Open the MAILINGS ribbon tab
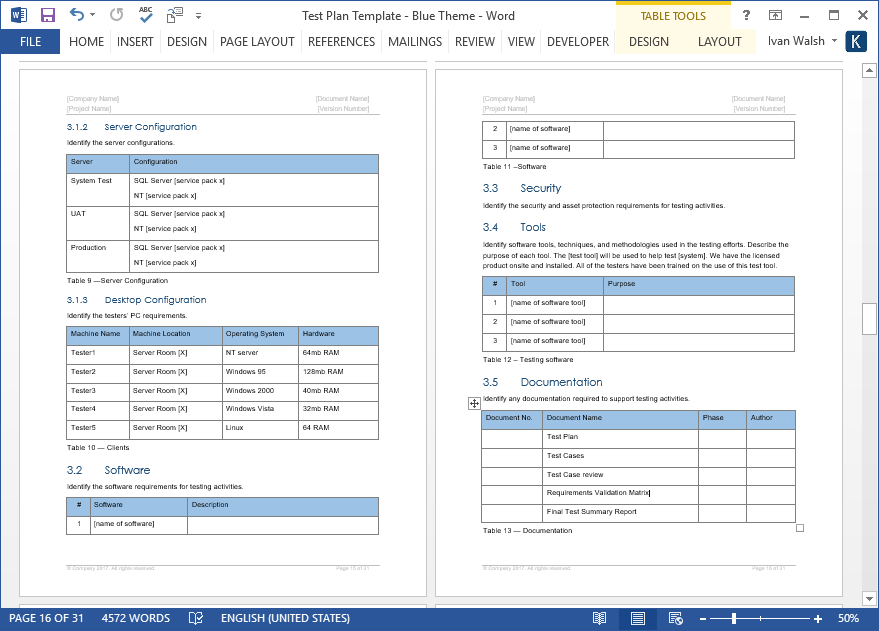 pyautogui.click(x=414, y=41)
